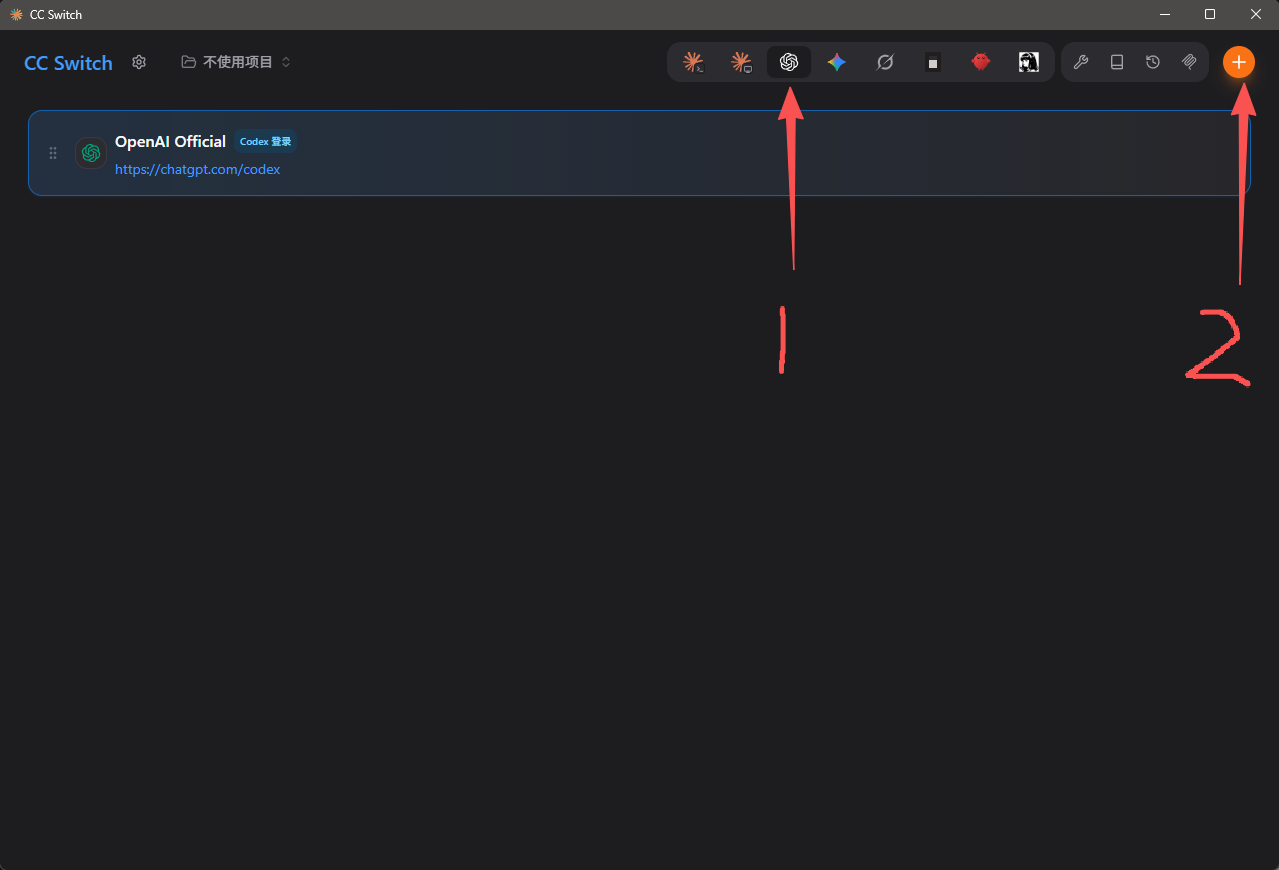The height and width of the screenshot is (870, 1279).
Task: Open the book icon in the toolbar
Action: tap(1117, 62)
